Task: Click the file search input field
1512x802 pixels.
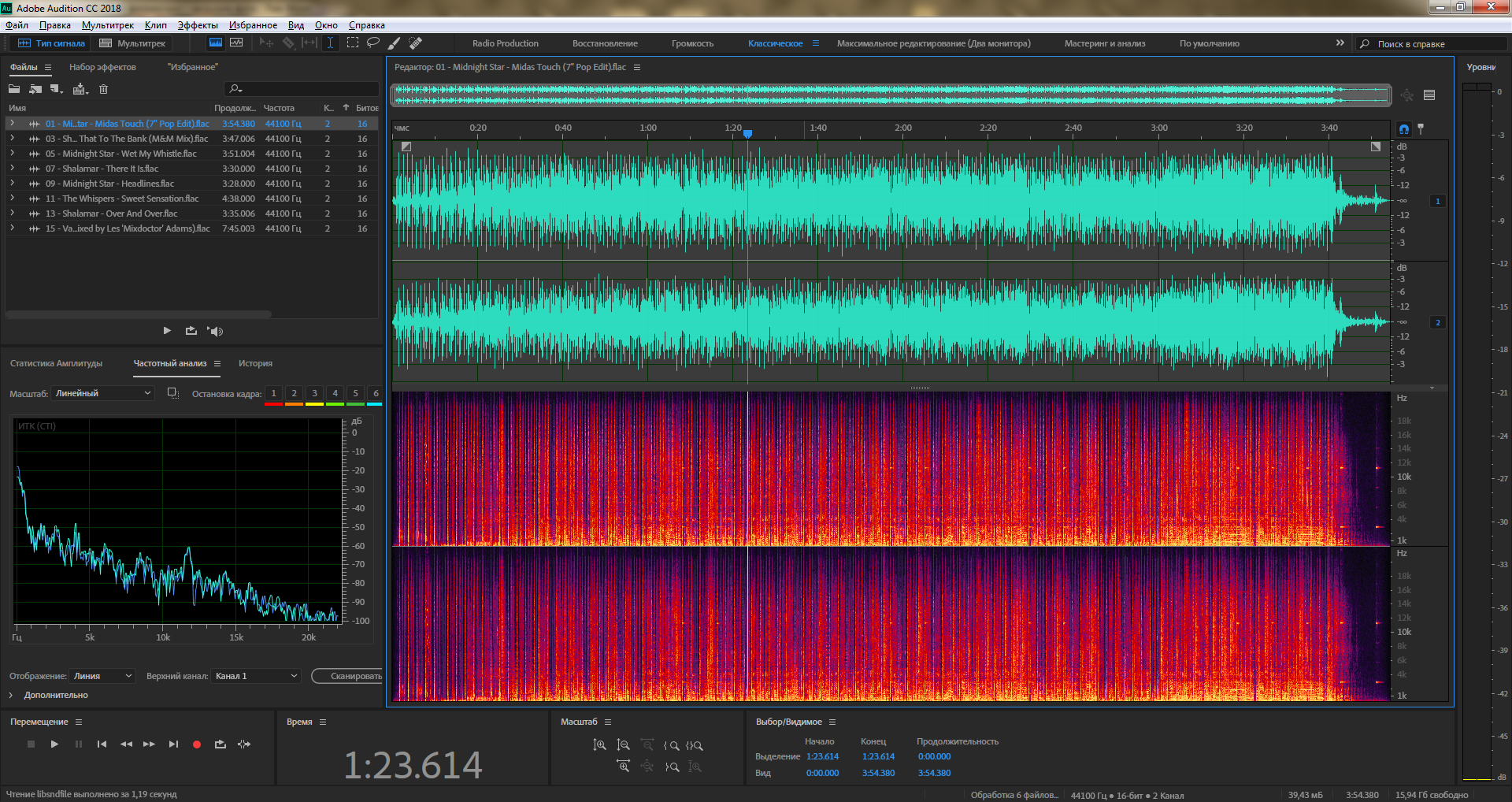Action: click(302, 89)
